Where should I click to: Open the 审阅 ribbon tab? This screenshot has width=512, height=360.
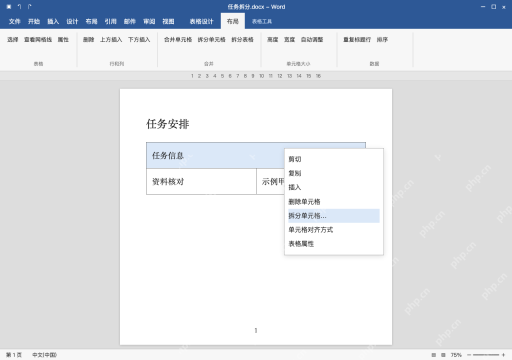point(149,21)
